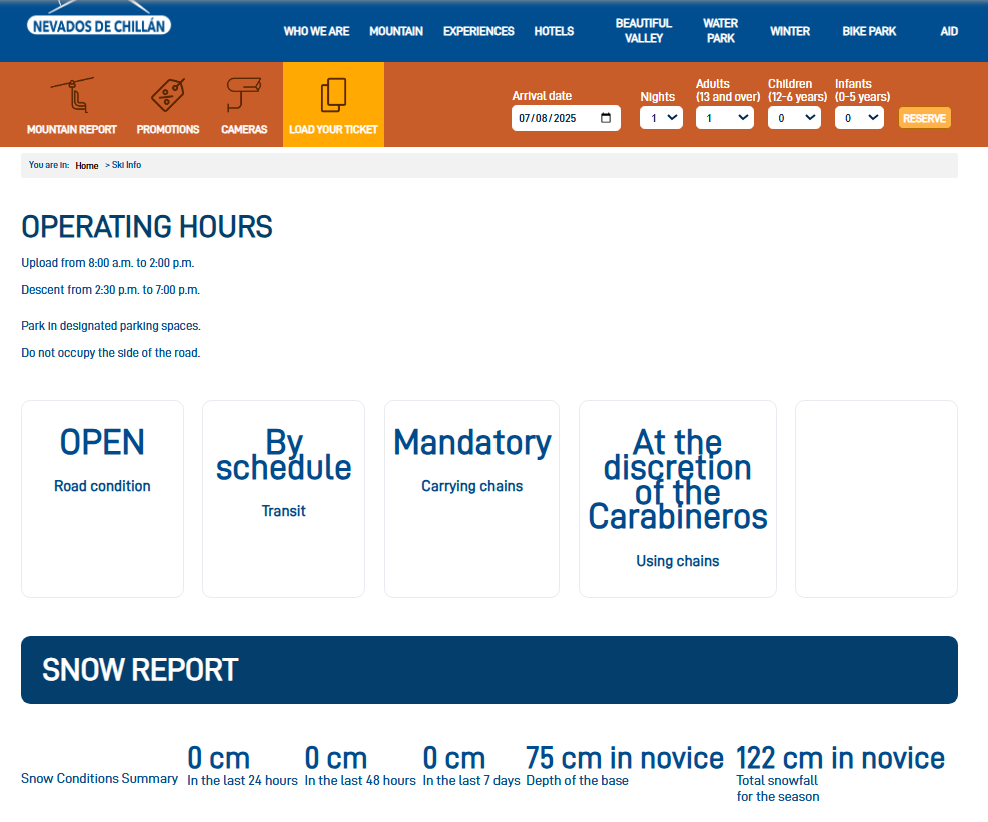
Task: Open the Water Park menu item
Action: pyautogui.click(x=720, y=31)
